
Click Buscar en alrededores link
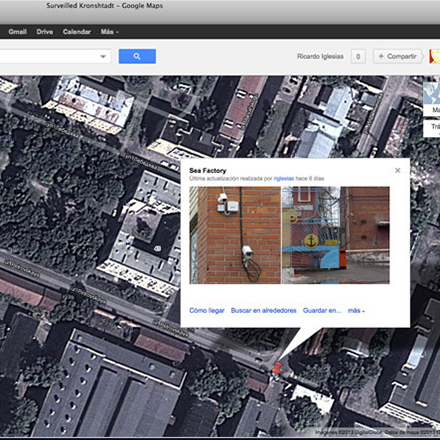pos(264,310)
